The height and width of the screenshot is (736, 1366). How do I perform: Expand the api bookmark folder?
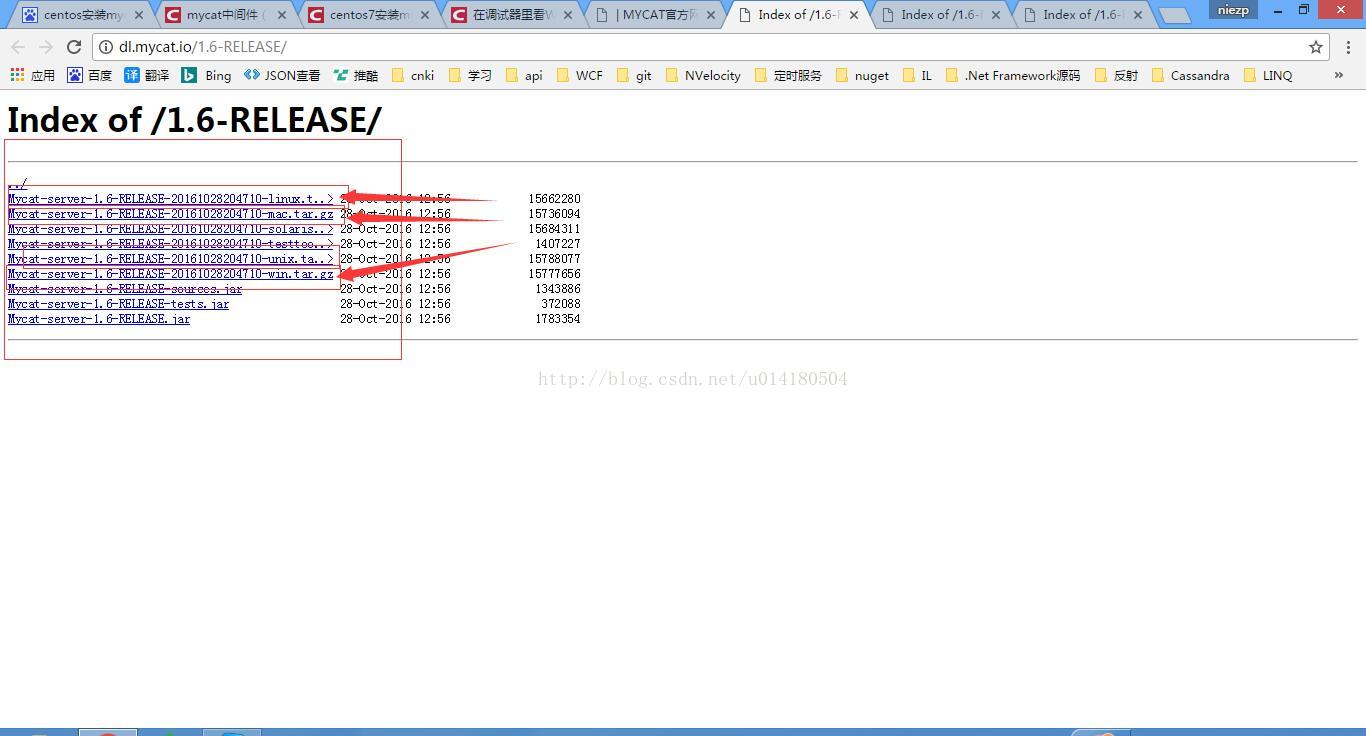(x=524, y=75)
